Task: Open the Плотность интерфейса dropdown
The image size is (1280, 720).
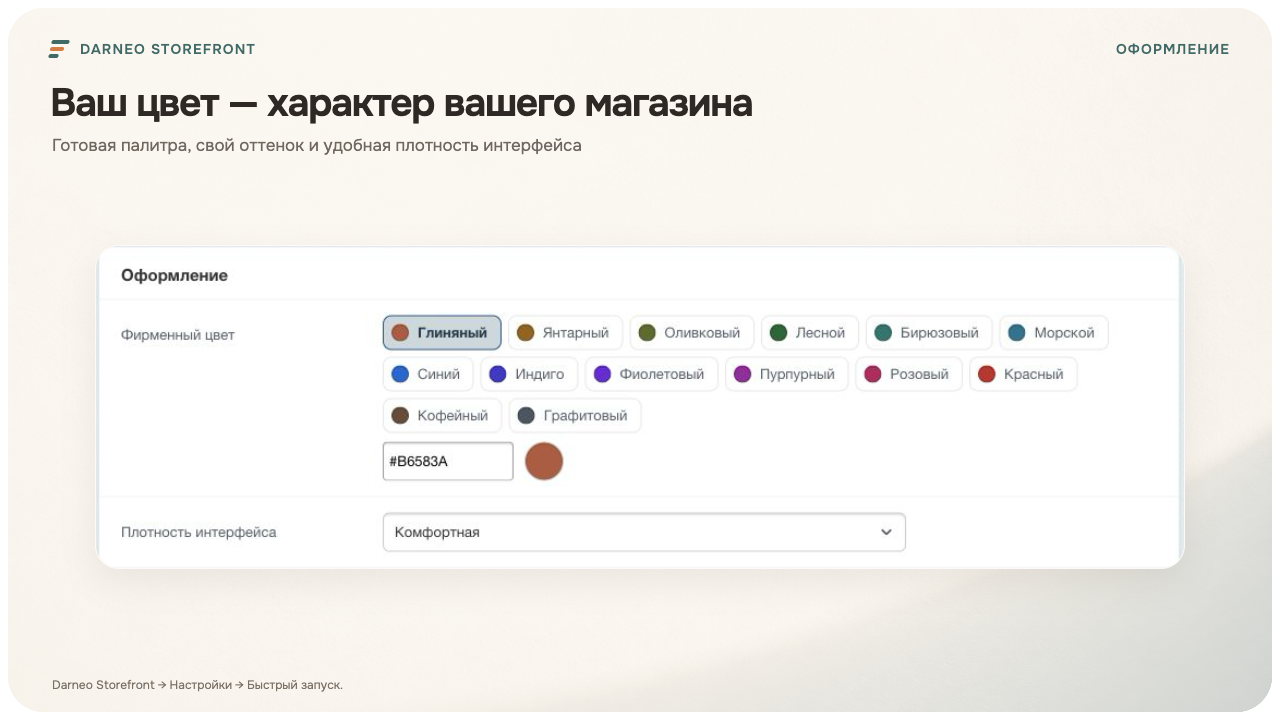Action: tap(644, 532)
